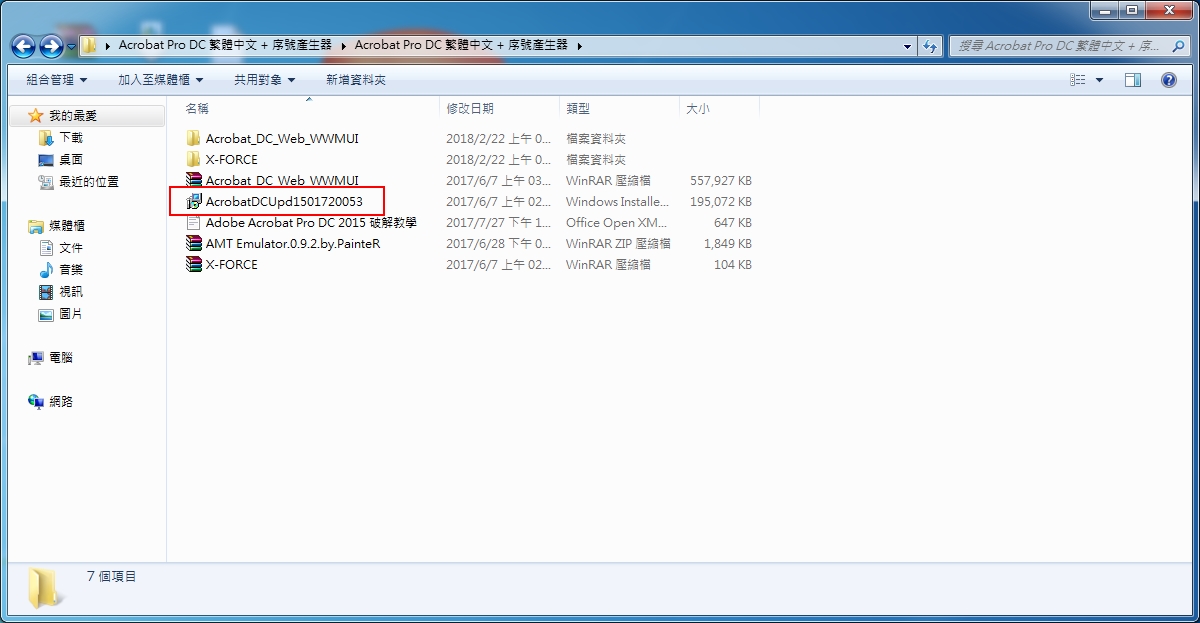
Task: Click Windows Installe... type cell
Action: click(617, 201)
